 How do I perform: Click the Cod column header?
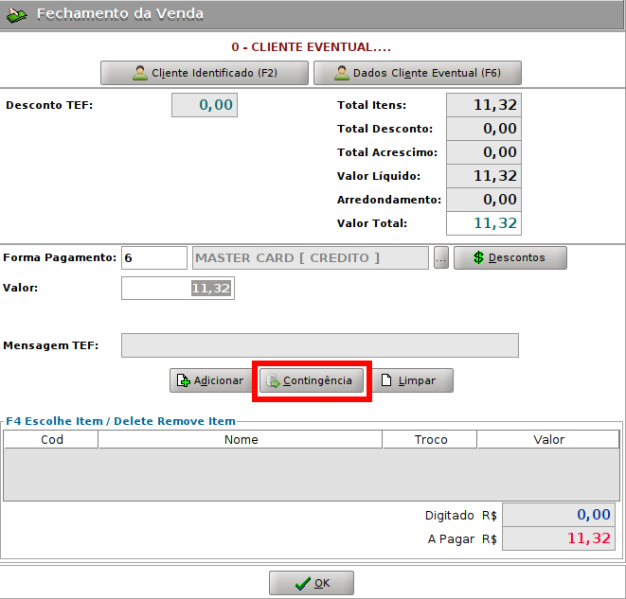tap(52, 439)
